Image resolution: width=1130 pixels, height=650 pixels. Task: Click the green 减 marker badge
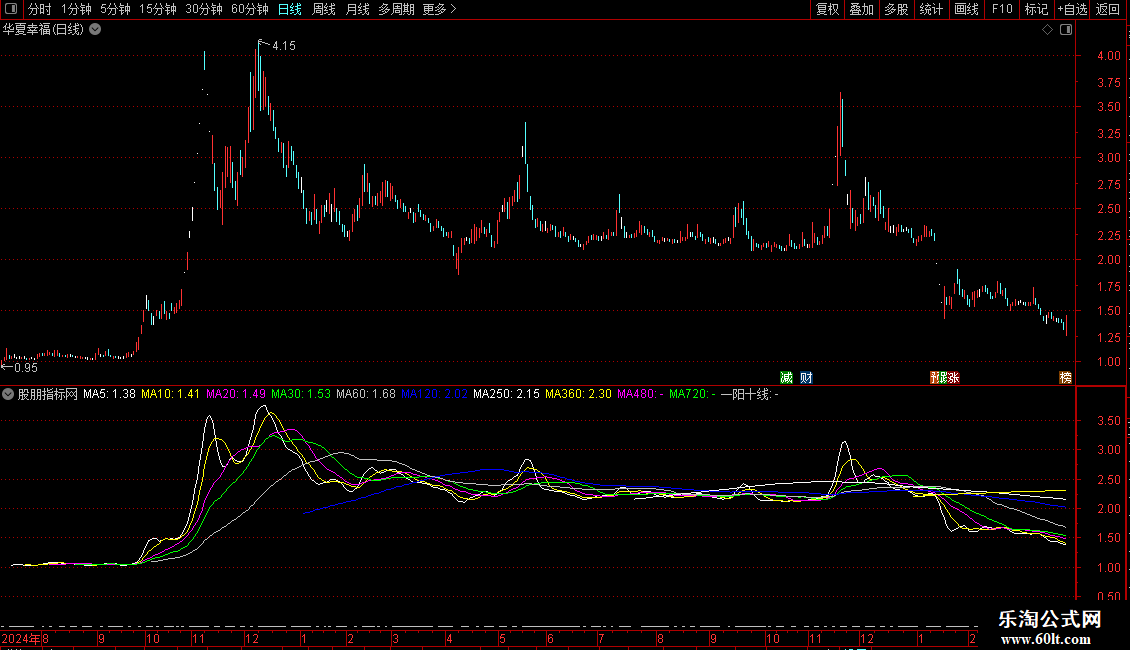click(786, 378)
